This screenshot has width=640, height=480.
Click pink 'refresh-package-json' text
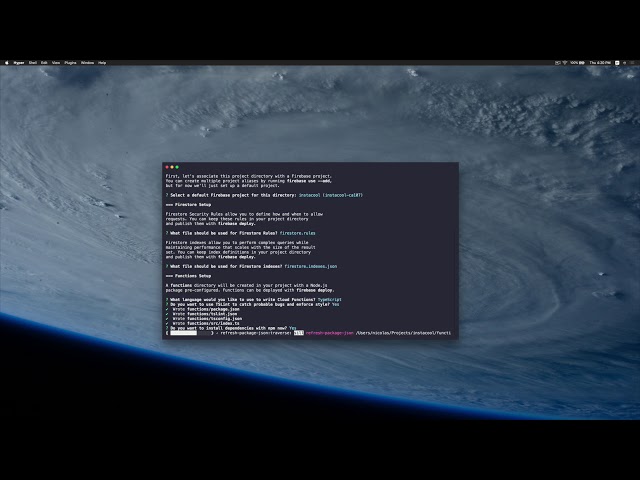[x=329, y=333]
